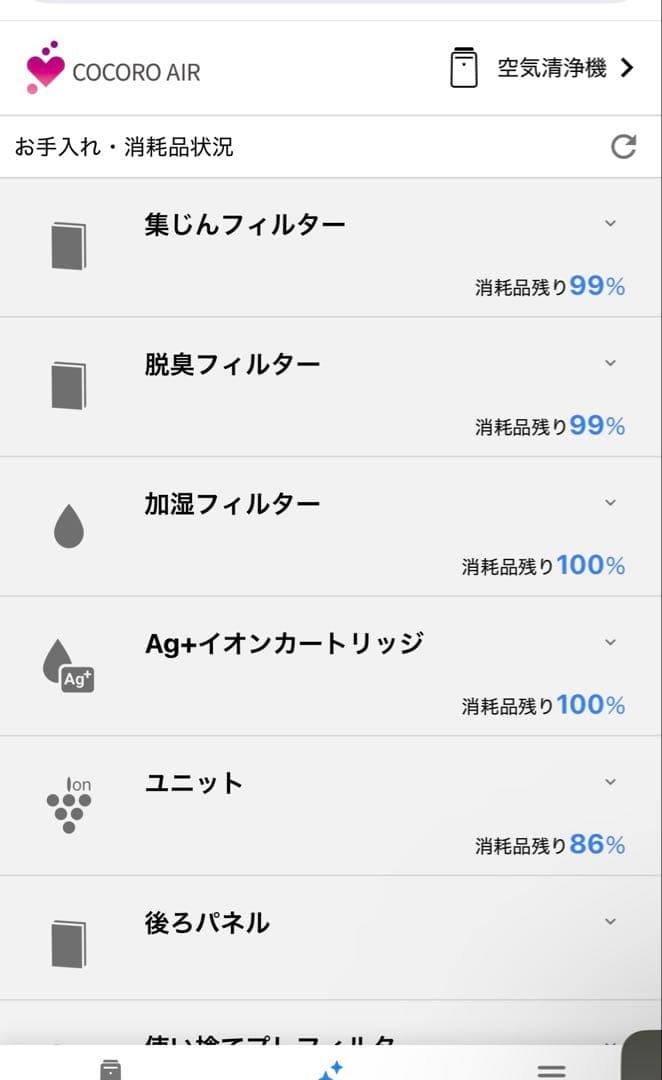The height and width of the screenshot is (1080, 662).
Task: Open the 空気清浄機 device selector
Action: 565,68
